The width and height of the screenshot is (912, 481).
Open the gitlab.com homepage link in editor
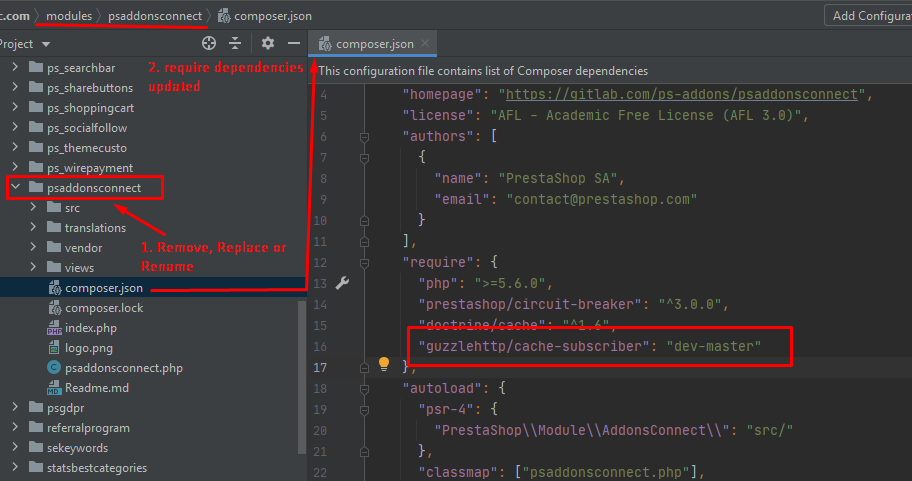(683, 94)
